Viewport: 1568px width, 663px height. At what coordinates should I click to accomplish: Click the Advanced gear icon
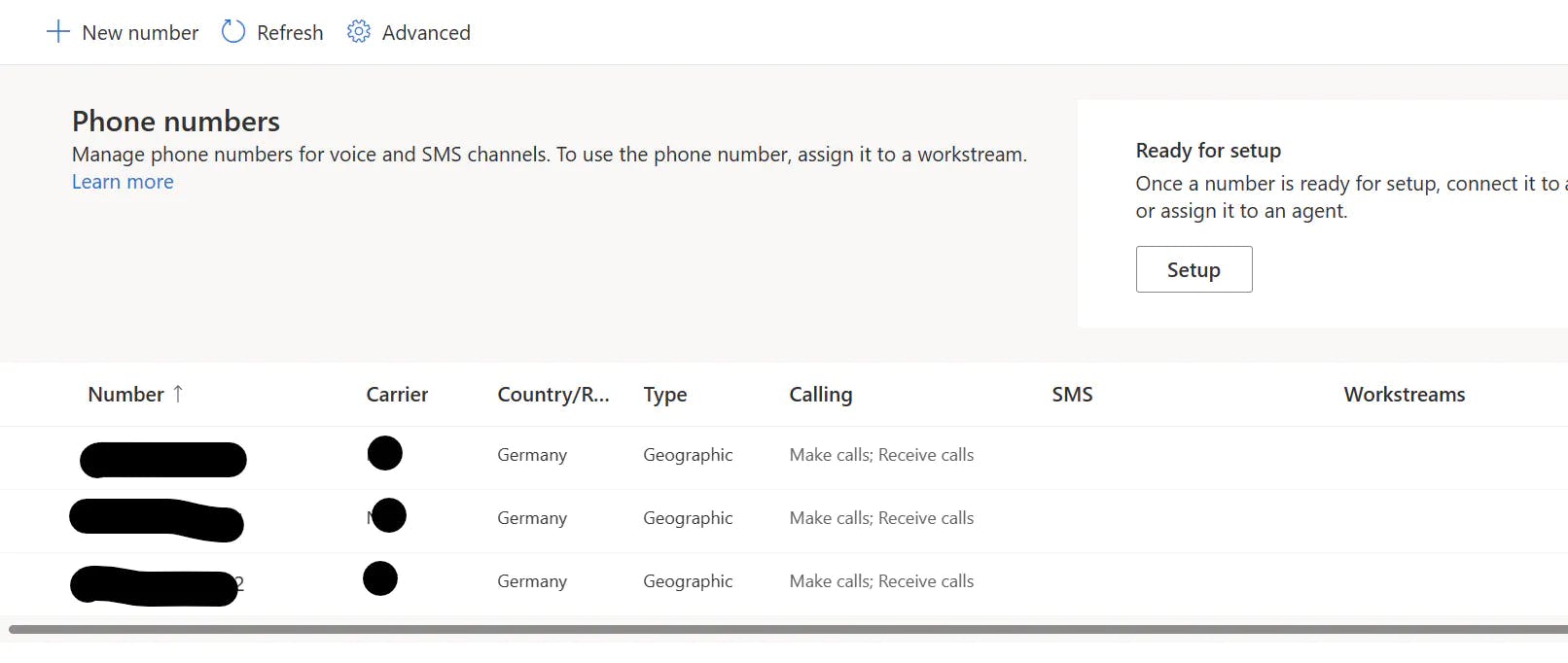(x=359, y=32)
